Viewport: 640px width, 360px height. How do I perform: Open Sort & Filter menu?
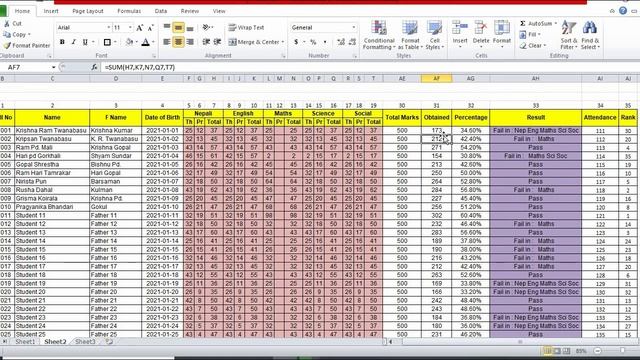tap(569, 35)
